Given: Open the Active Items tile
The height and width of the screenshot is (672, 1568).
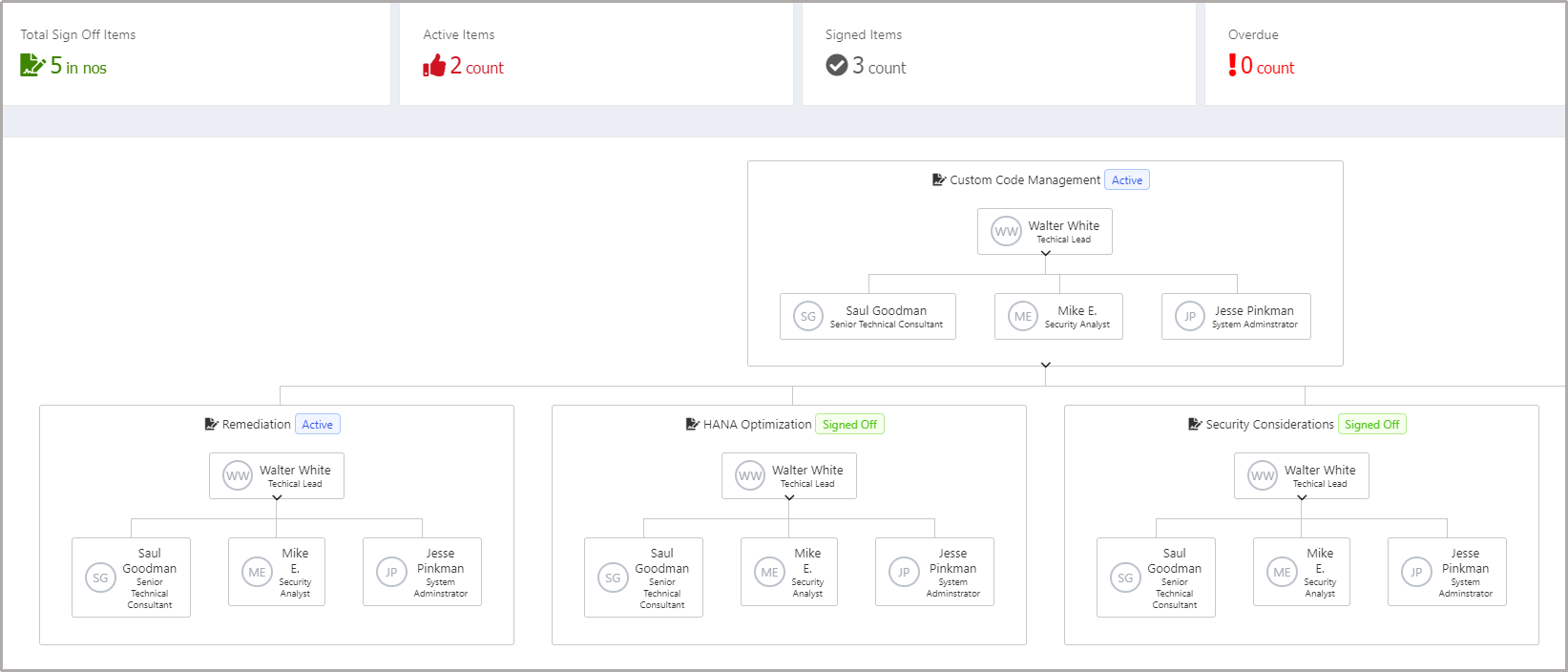Looking at the screenshot, I should point(596,53).
